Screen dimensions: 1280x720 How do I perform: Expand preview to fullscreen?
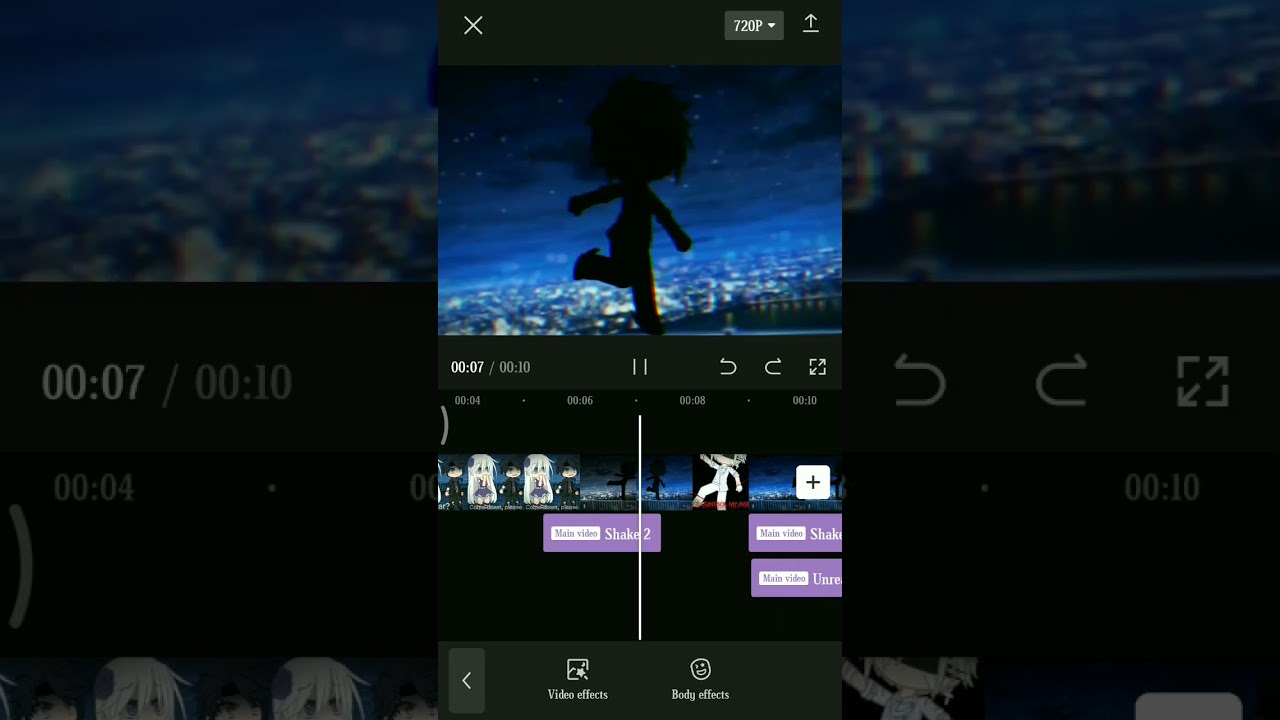click(817, 367)
